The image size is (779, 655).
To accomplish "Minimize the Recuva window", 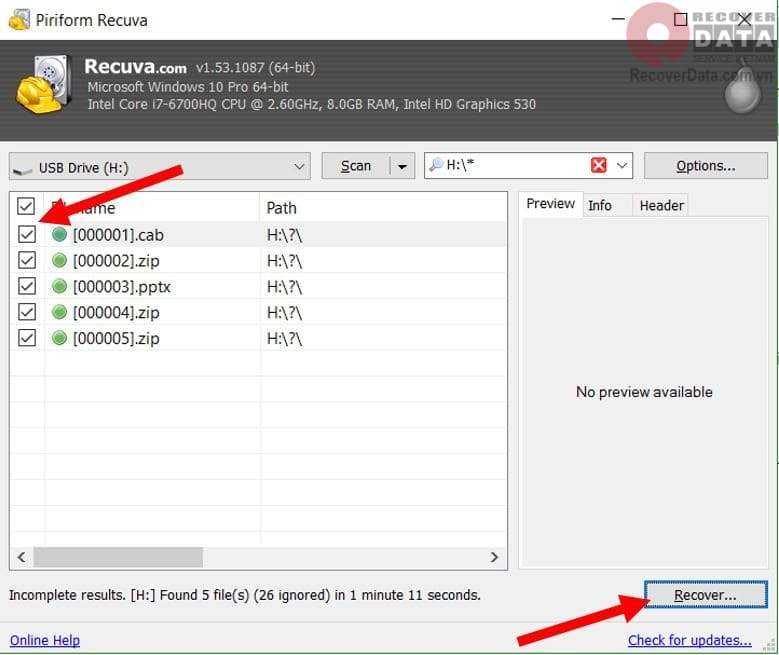I will click(x=618, y=19).
